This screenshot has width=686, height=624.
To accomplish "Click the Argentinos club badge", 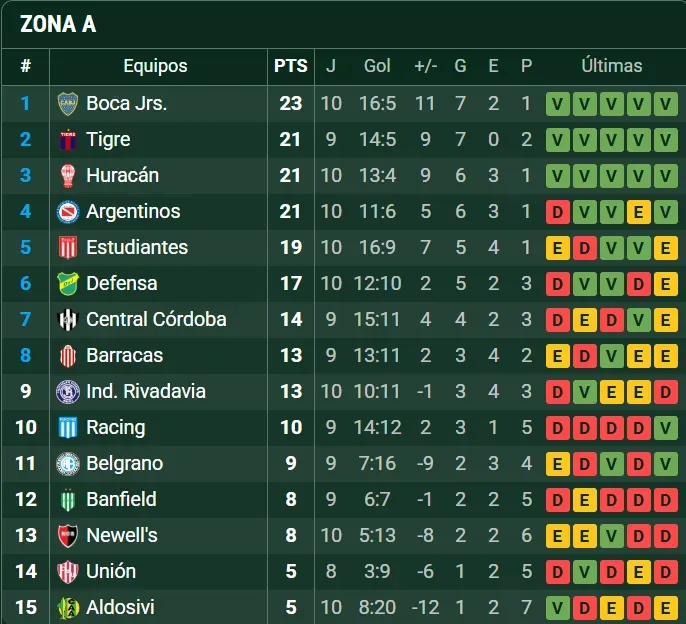I will [68, 211].
